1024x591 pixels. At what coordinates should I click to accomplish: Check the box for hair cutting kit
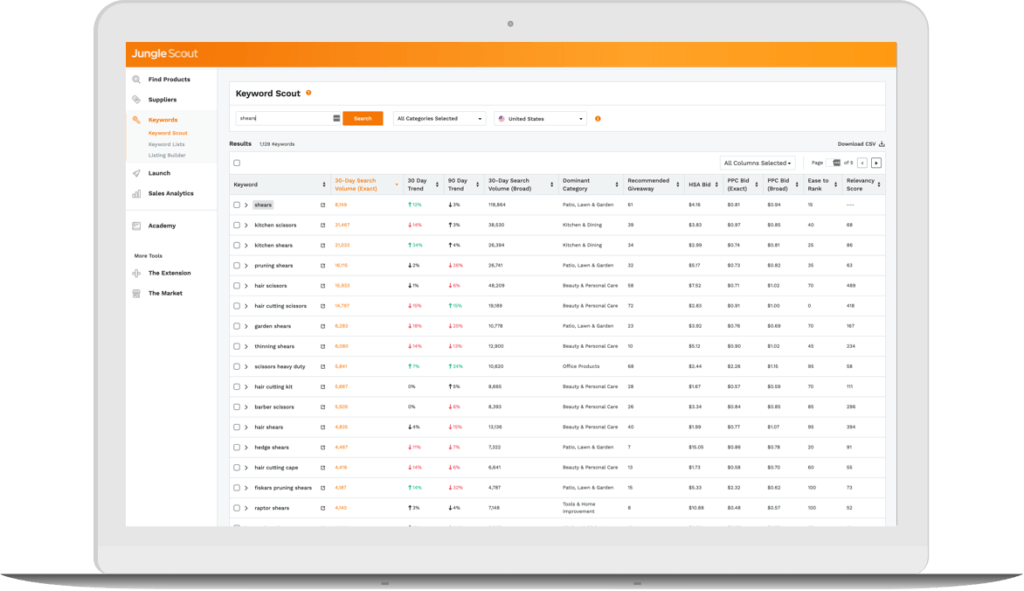[237, 387]
